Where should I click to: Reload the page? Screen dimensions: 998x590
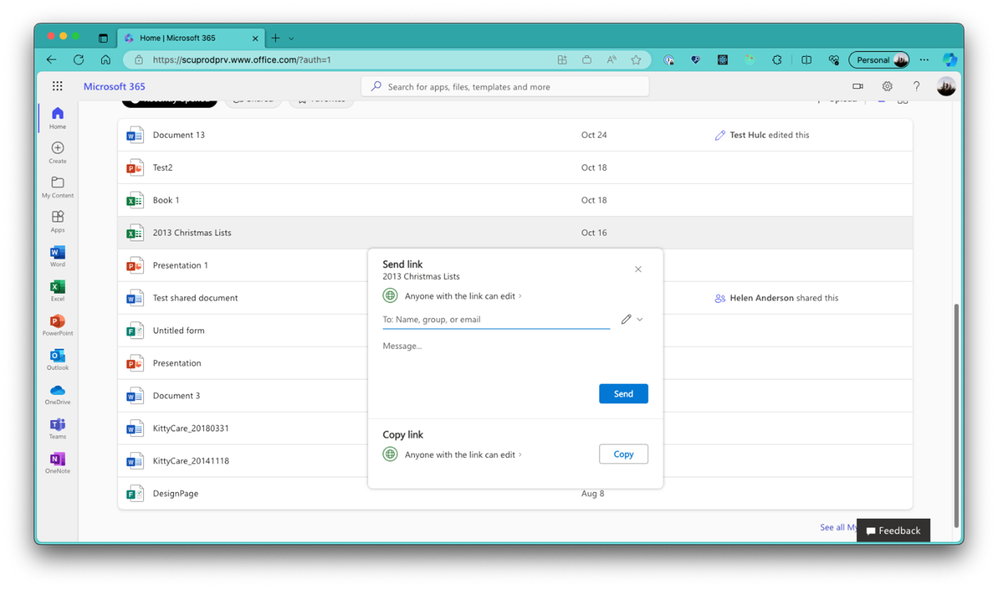(78, 59)
